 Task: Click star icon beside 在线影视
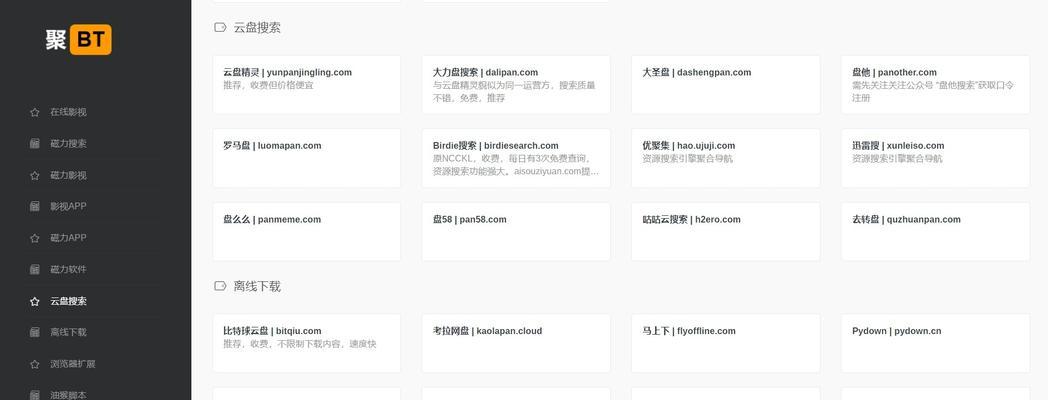pyautogui.click(x=35, y=112)
